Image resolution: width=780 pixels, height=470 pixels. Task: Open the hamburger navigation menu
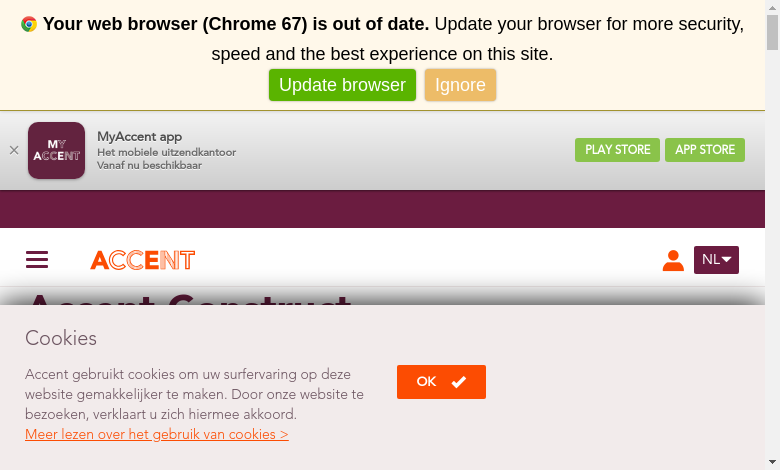pyautogui.click(x=37, y=260)
